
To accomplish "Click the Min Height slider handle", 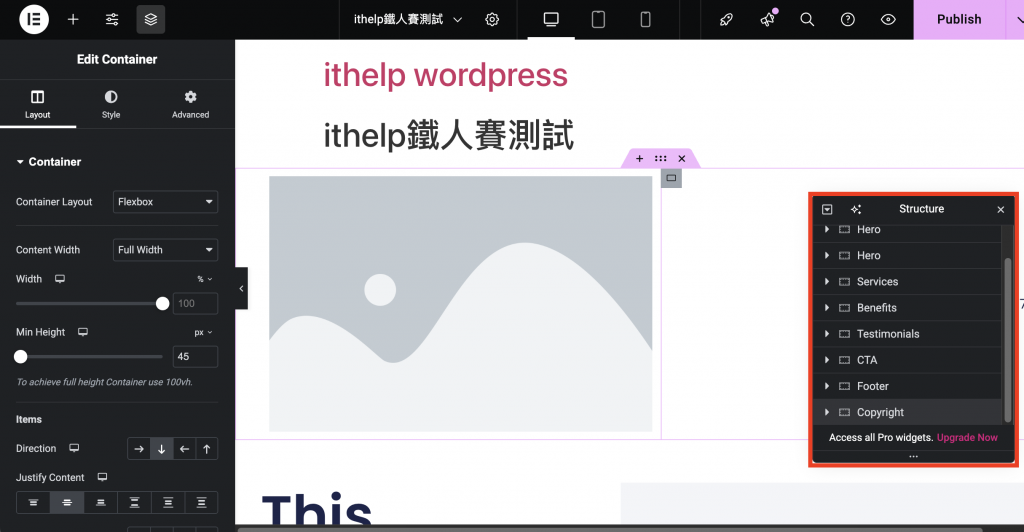I will (x=21, y=356).
